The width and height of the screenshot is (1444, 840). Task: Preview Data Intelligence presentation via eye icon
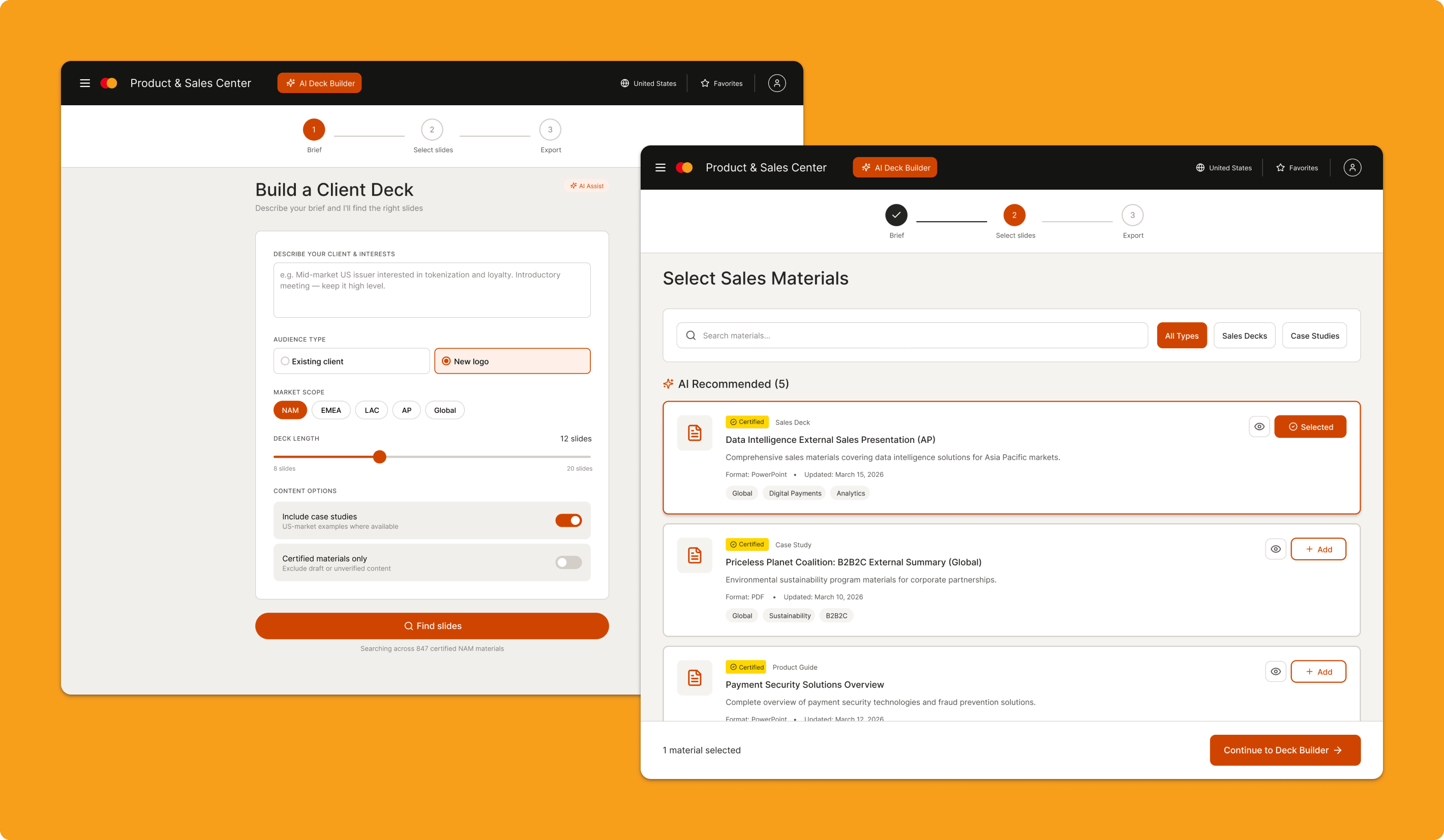pos(1259,426)
